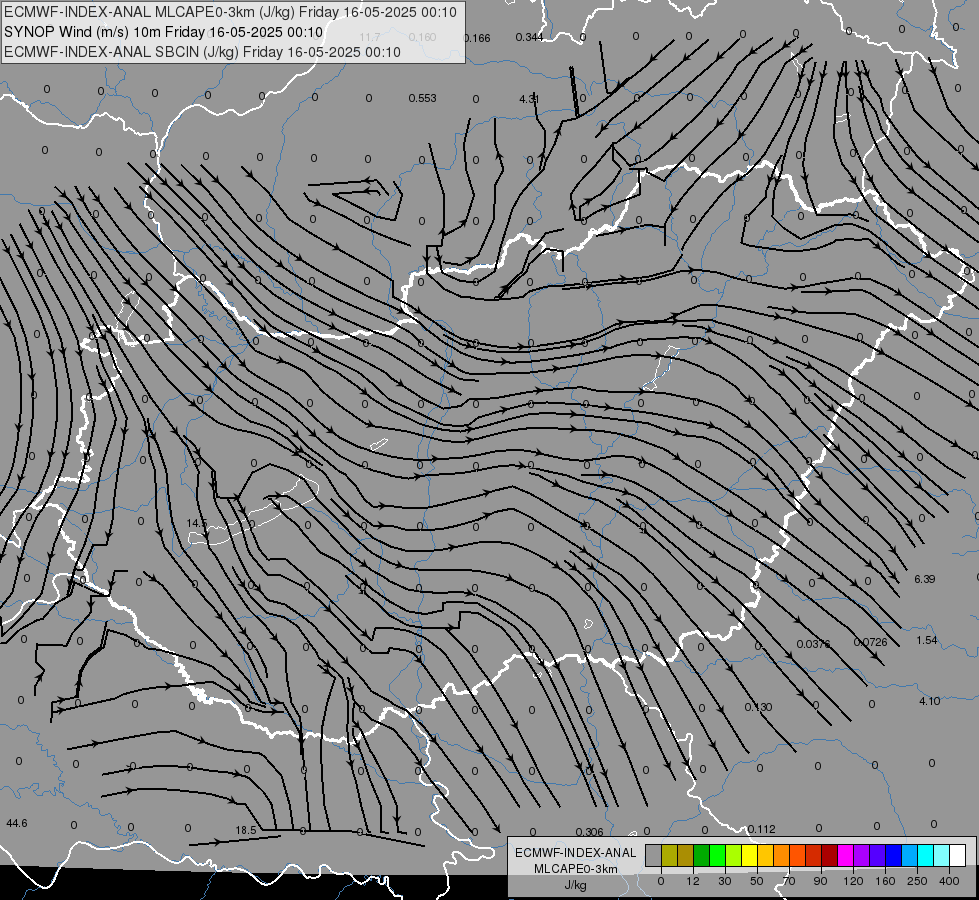
Task: Select the pure yellow legend swatch
Action: click(750, 855)
